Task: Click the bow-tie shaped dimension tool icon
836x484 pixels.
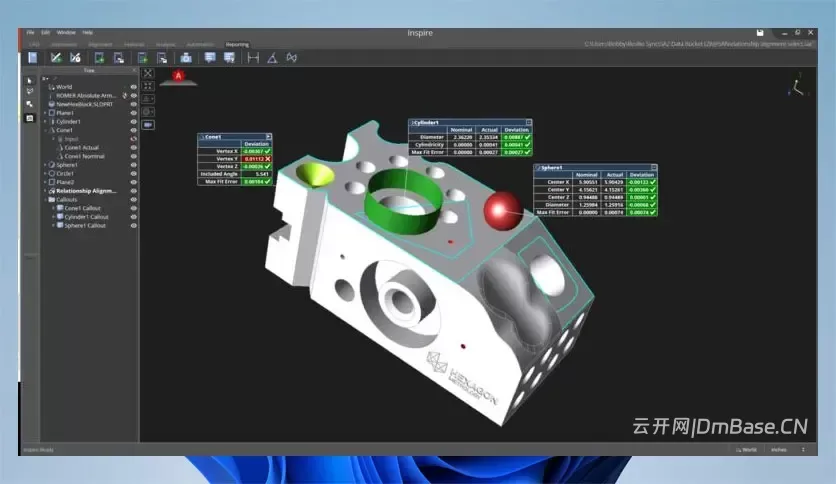Action: (x=292, y=57)
